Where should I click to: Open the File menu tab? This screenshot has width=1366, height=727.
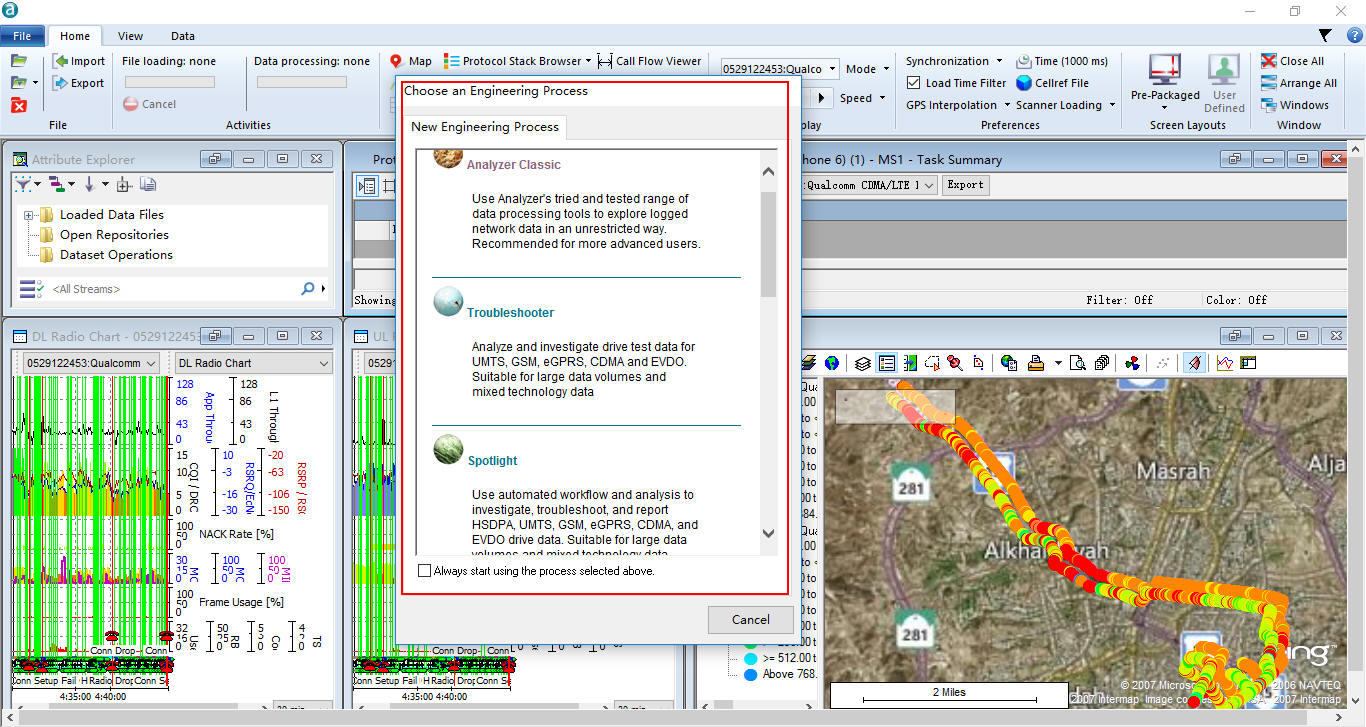click(22, 36)
